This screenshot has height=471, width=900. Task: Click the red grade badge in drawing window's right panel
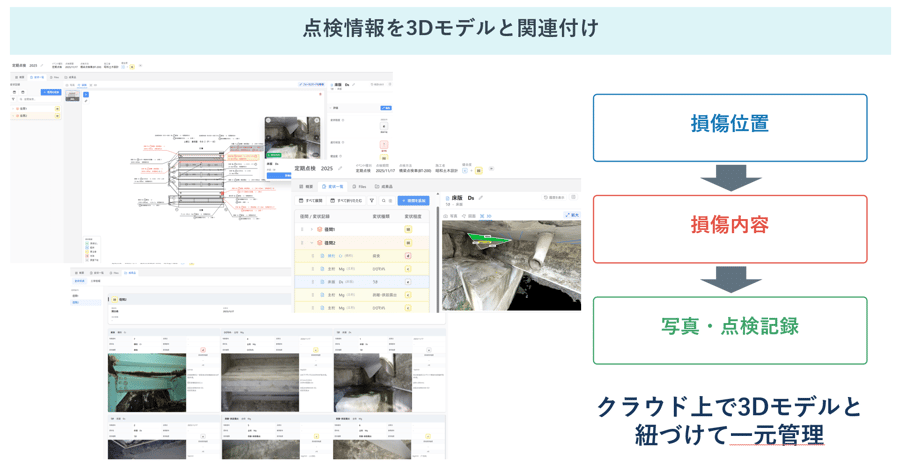click(x=384, y=145)
